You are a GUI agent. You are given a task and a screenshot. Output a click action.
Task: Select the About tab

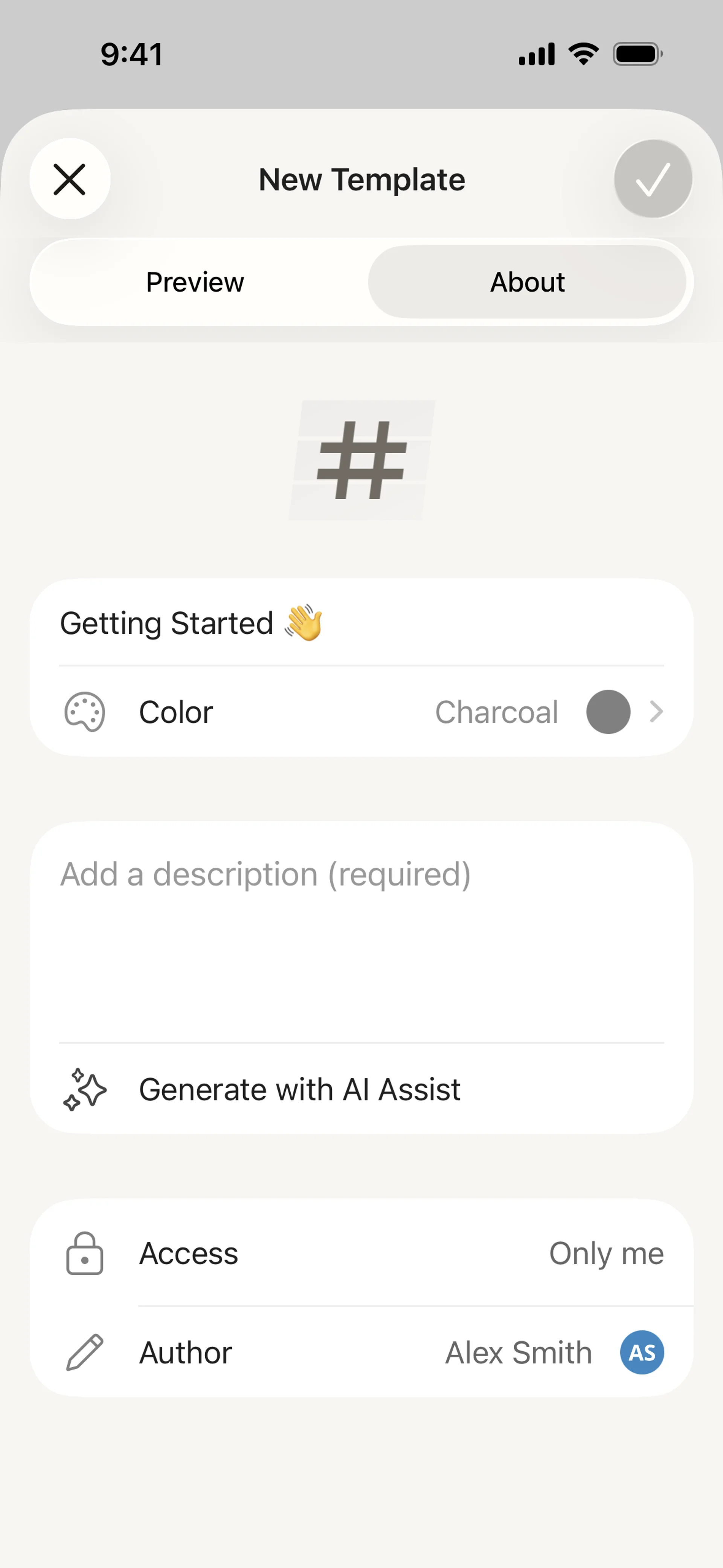click(x=527, y=283)
